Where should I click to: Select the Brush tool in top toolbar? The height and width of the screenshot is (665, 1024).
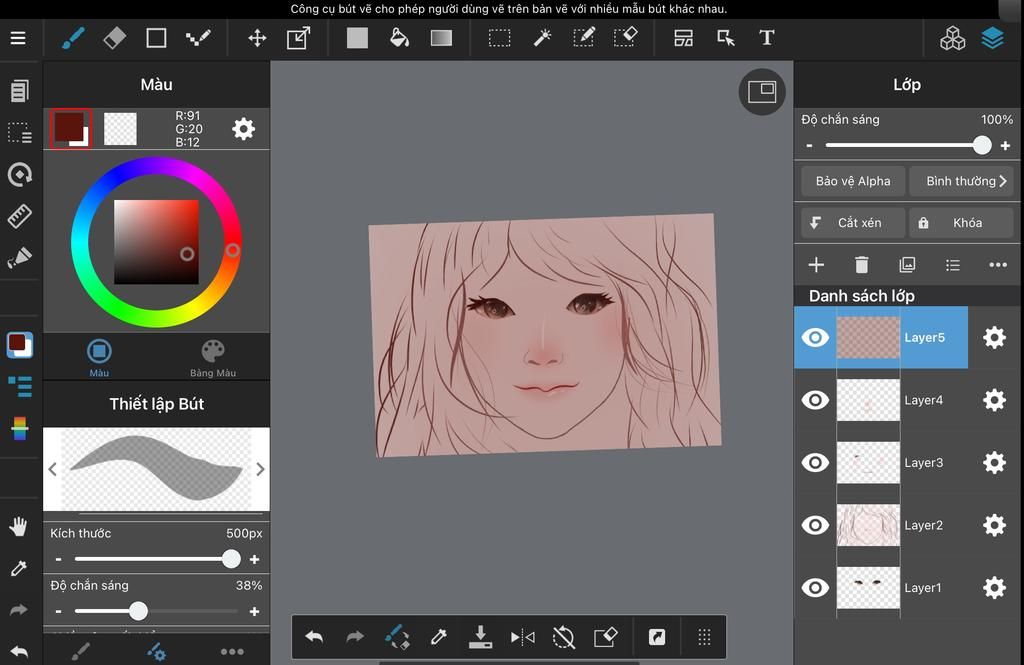click(72, 38)
